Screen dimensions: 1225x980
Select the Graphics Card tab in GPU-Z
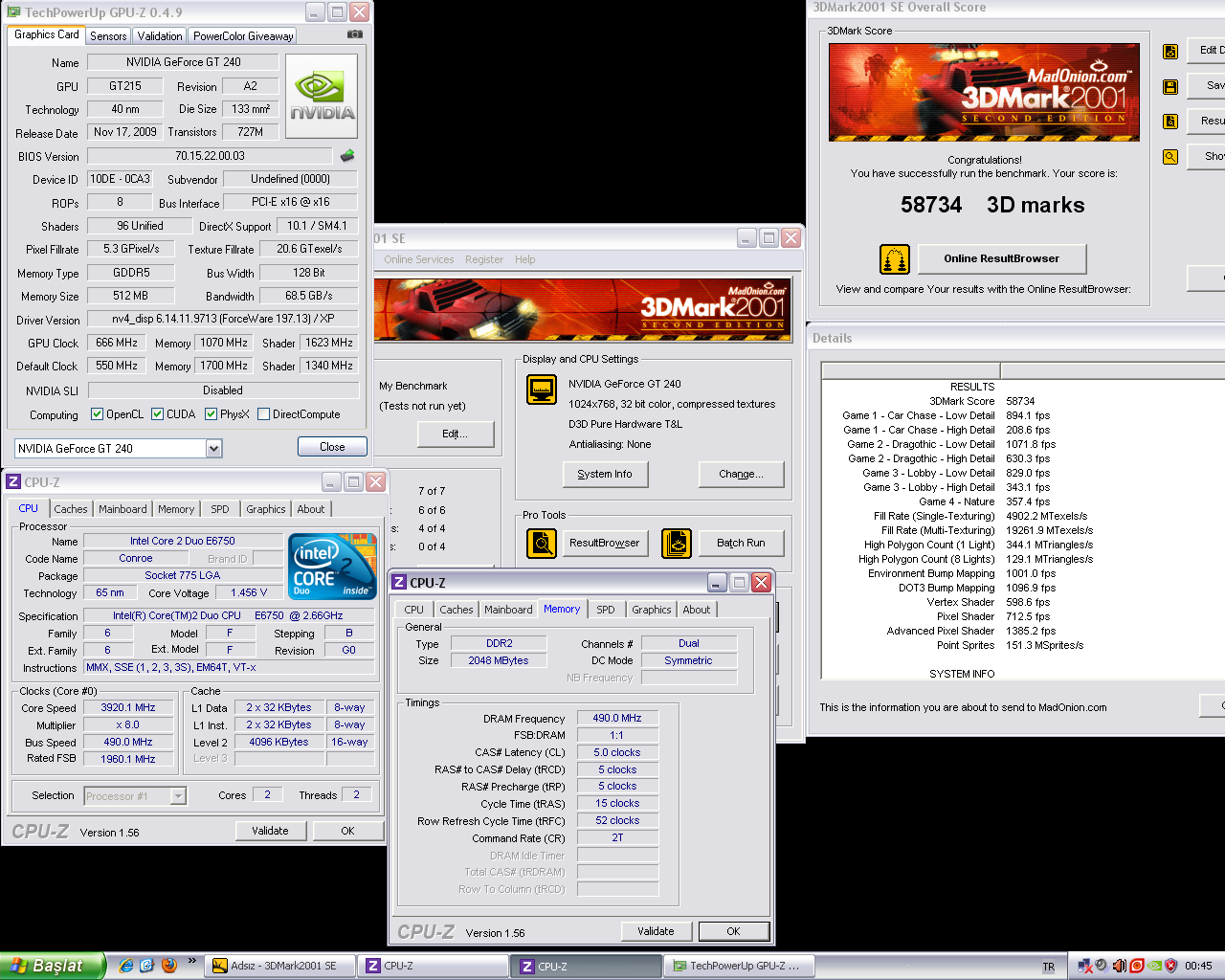(x=47, y=34)
